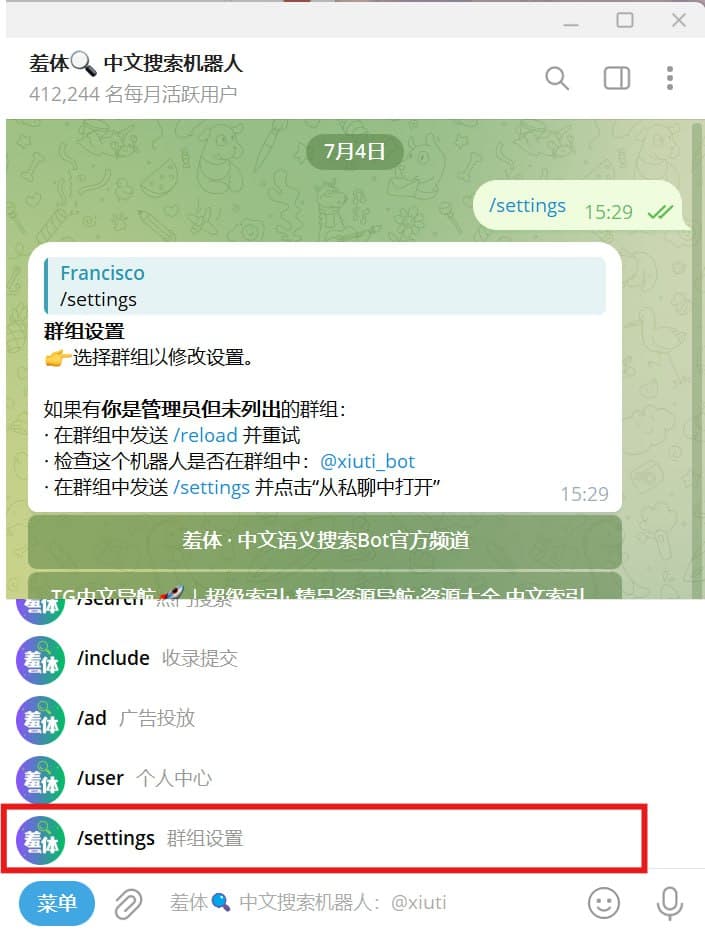Click the paperclip attach file icon

coord(128,904)
